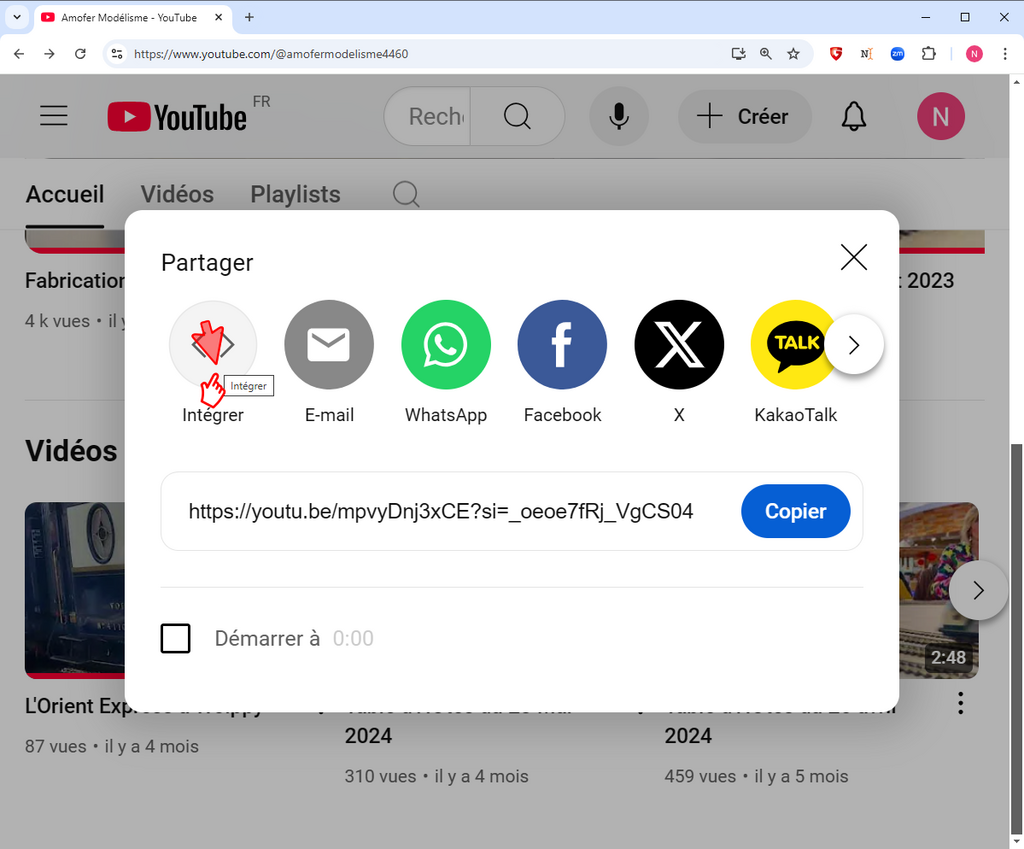
Task: Click the 0:00 start time field
Action: (353, 638)
